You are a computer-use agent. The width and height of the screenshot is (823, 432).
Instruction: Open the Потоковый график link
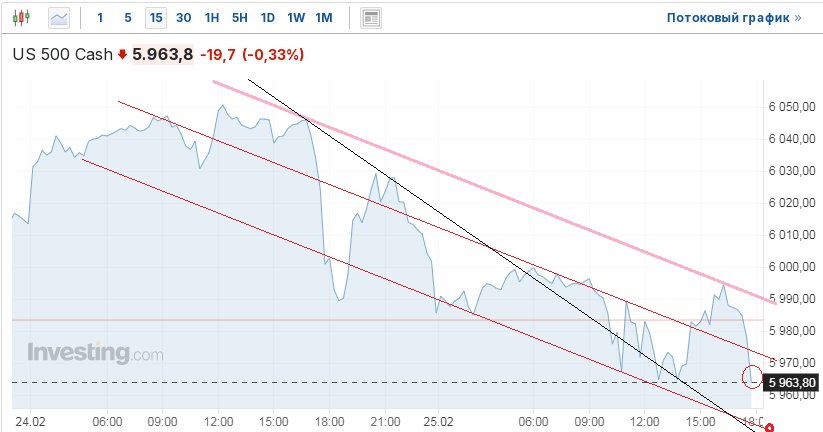[x=734, y=17]
